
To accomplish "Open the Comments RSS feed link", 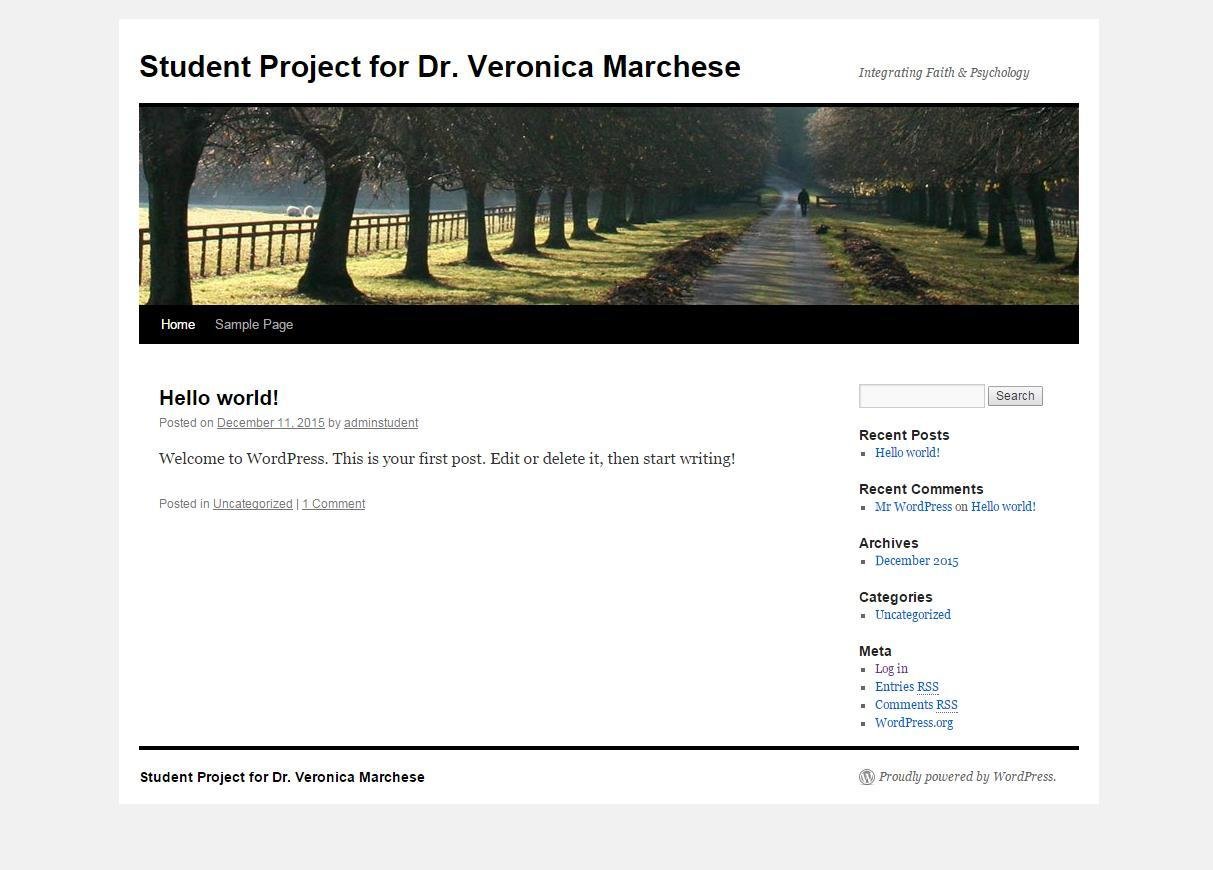I will pos(916,705).
